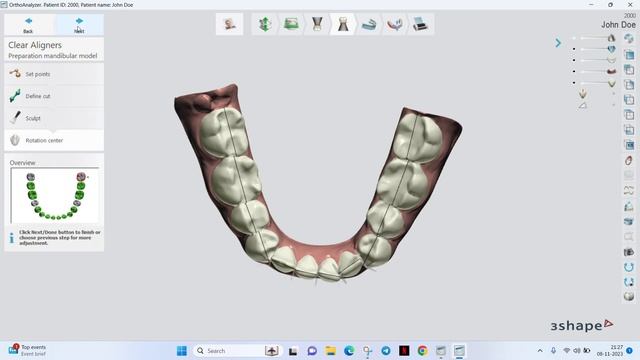Open File Explorer from the taskbar
The width and height of the screenshot is (640, 360).
point(331,351)
